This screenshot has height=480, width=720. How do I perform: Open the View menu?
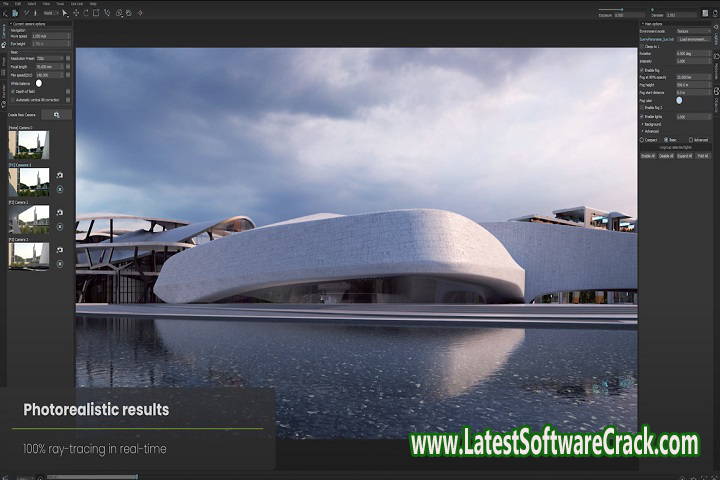(46, 4)
